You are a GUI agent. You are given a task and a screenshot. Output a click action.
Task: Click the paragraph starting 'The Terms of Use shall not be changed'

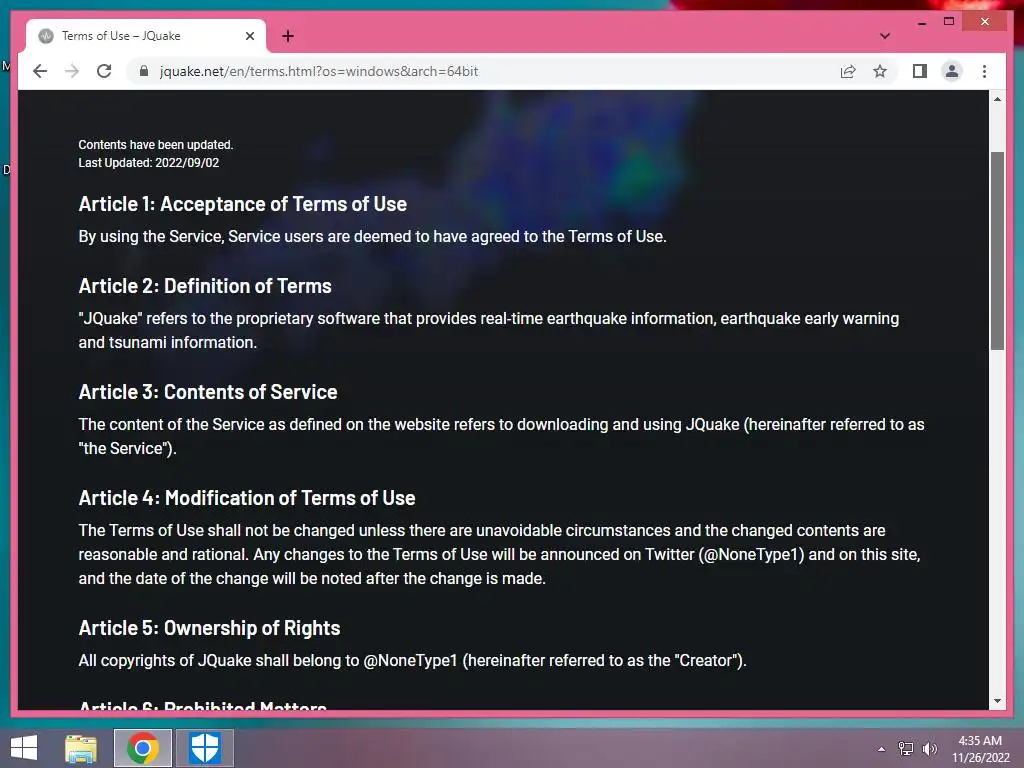pyautogui.click(x=500, y=554)
